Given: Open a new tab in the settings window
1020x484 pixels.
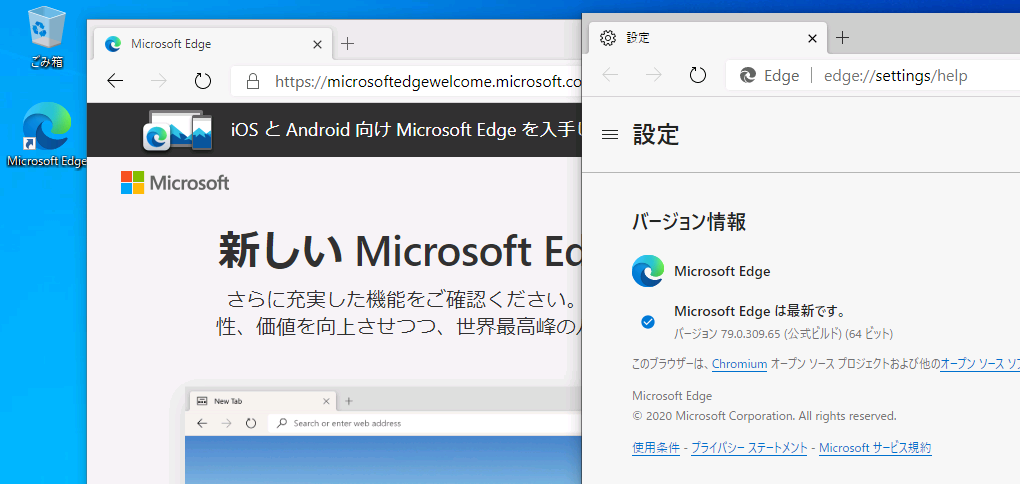Looking at the screenshot, I should [842, 38].
